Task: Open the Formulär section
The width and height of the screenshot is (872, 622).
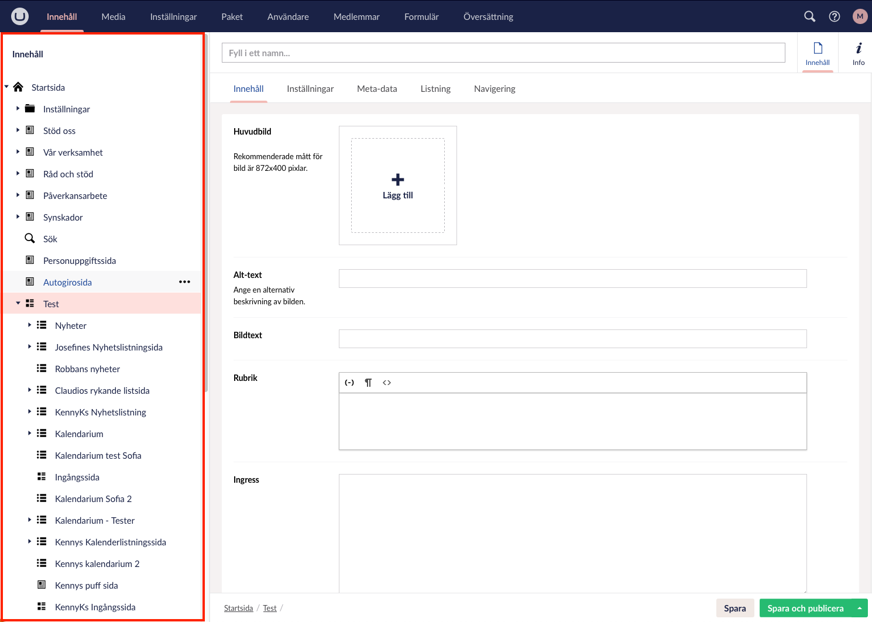Action: [x=422, y=17]
